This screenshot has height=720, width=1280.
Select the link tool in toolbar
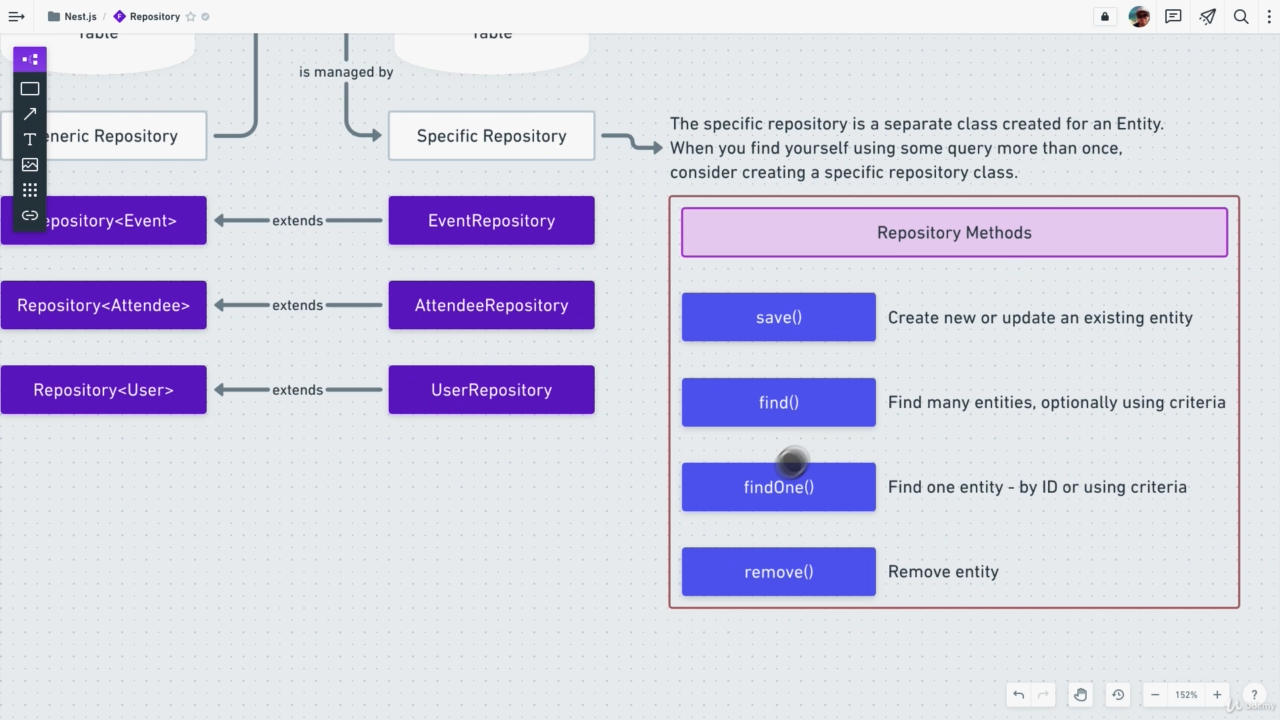click(x=30, y=215)
